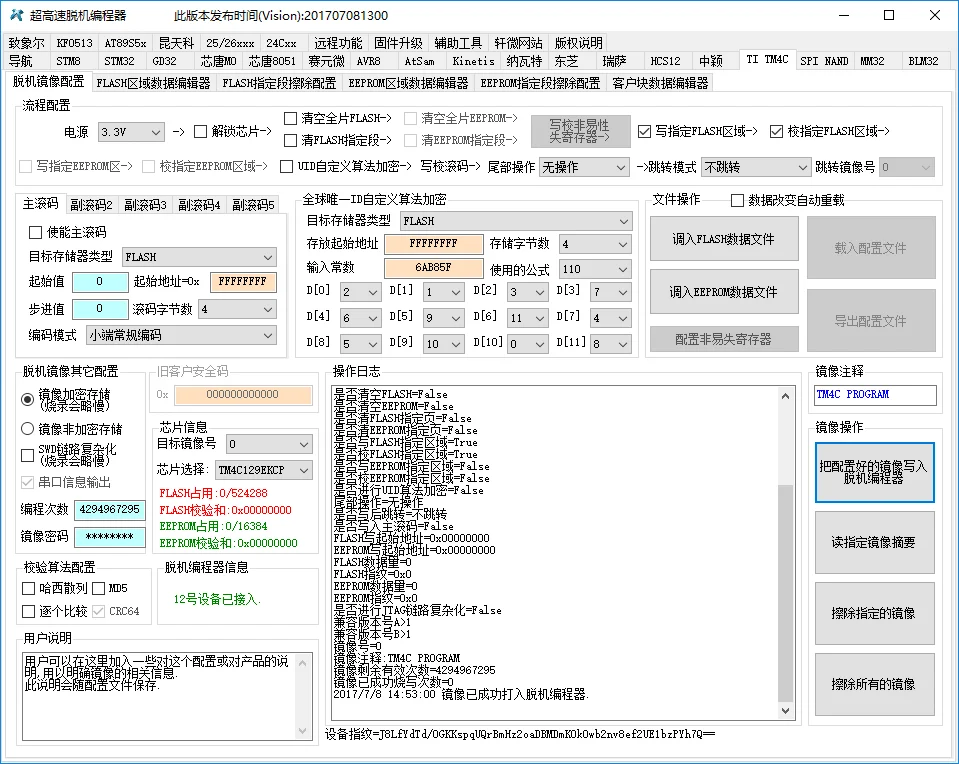The width and height of the screenshot is (959, 764).
Task: Uncheck 校指定FLASH区域 option
Action: [x=776, y=131]
